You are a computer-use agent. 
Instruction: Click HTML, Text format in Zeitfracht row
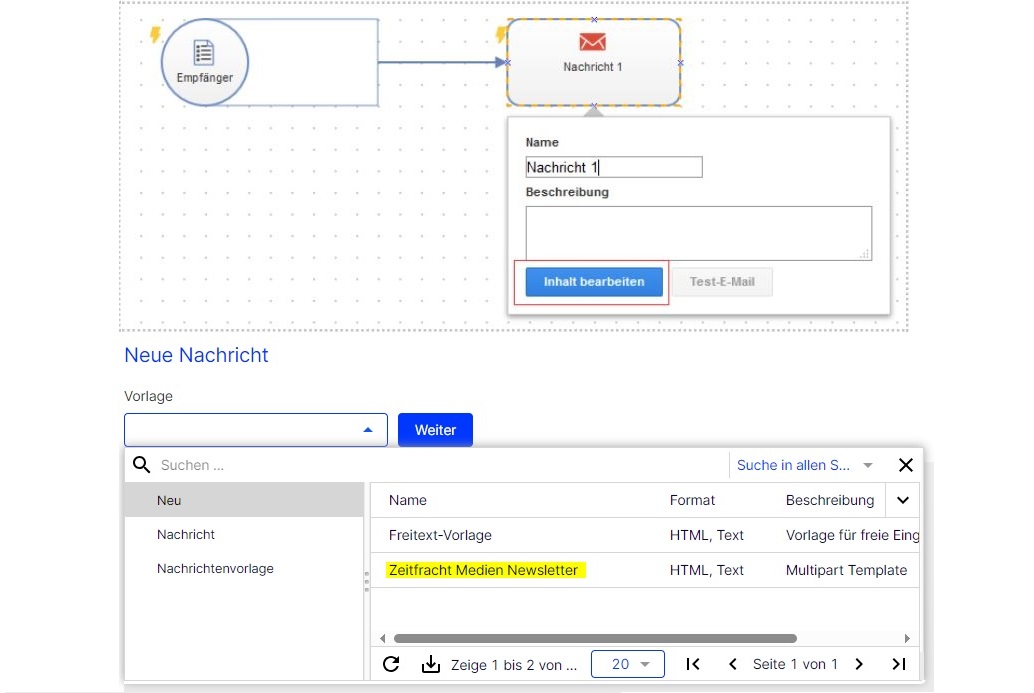(706, 570)
